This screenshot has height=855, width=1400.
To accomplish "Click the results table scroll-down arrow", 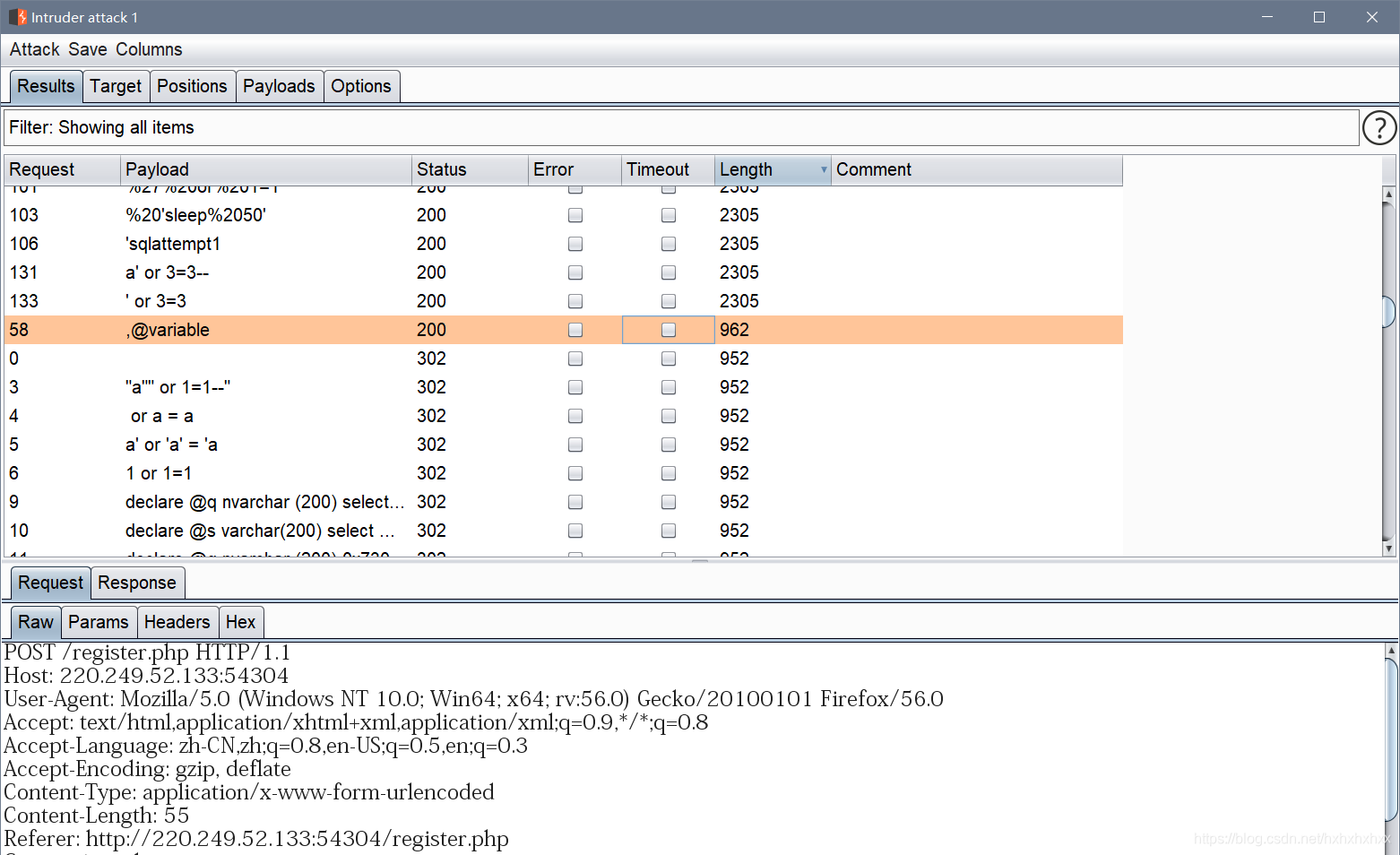I will (1388, 548).
